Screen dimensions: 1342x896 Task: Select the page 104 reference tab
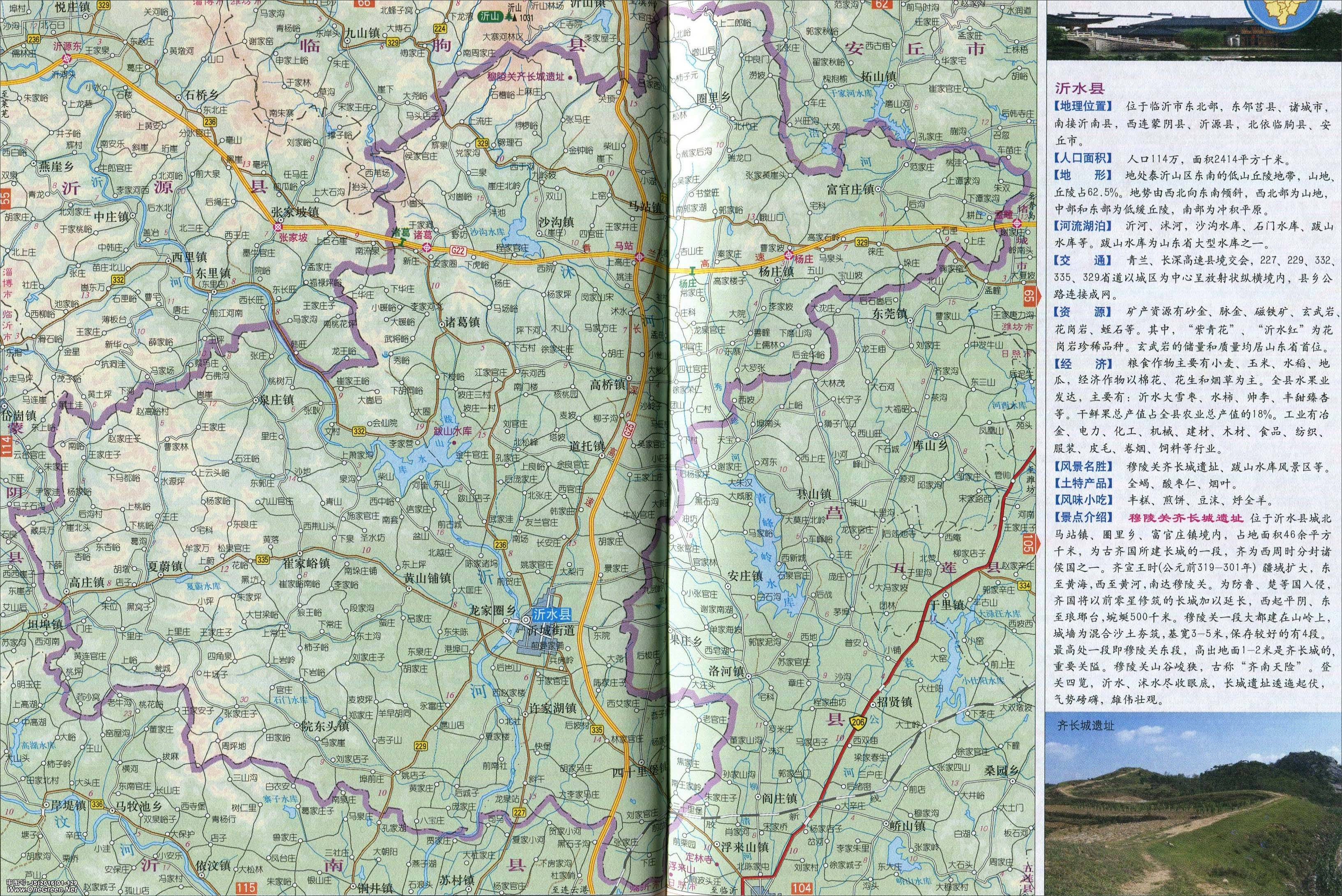802,888
